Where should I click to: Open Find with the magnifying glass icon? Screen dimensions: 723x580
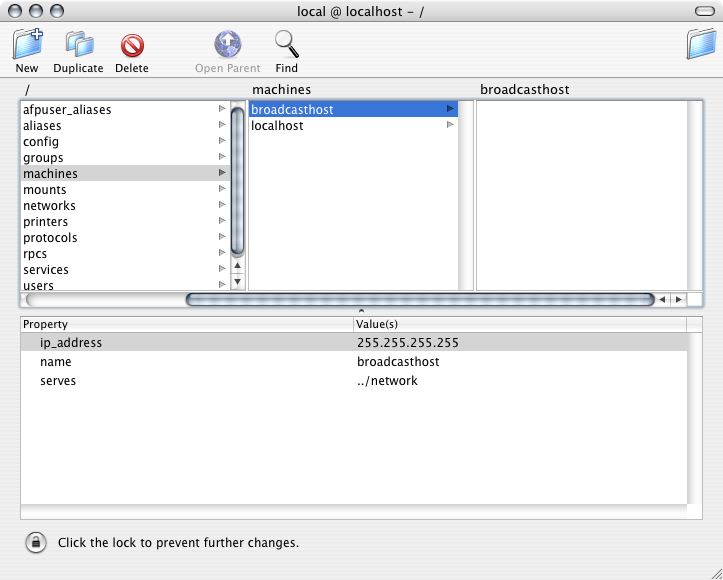[287, 45]
